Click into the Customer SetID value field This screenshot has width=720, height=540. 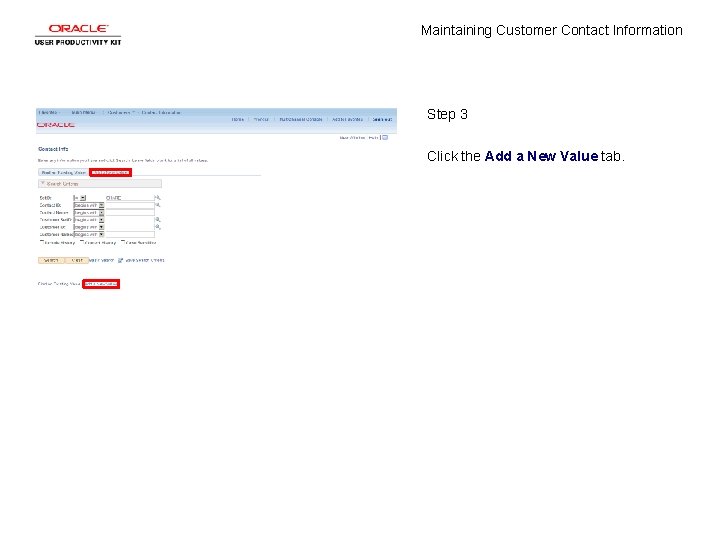(x=130, y=220)
